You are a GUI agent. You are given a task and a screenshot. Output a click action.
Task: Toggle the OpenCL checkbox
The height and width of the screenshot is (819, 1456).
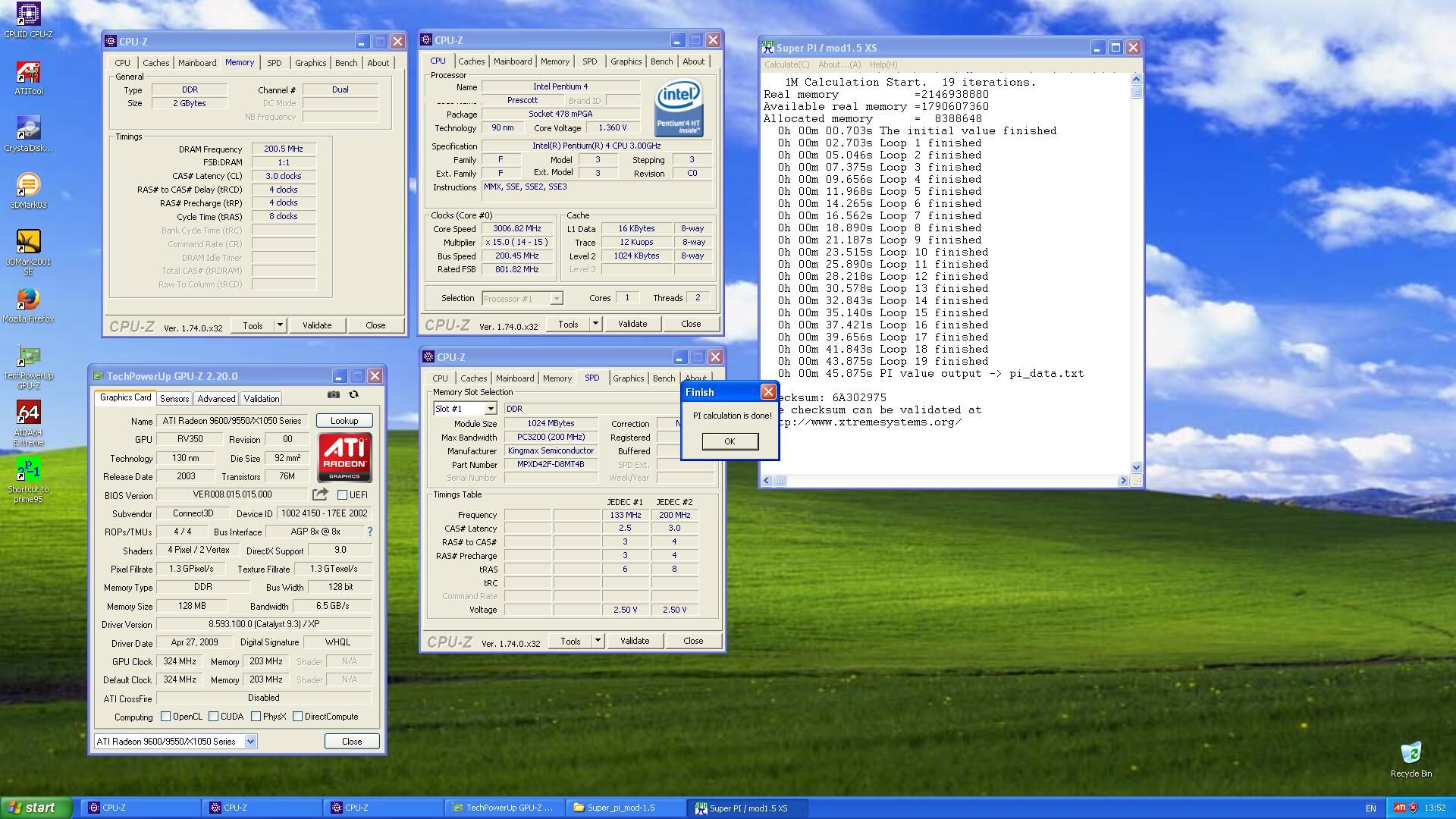(x=165, y=717)
